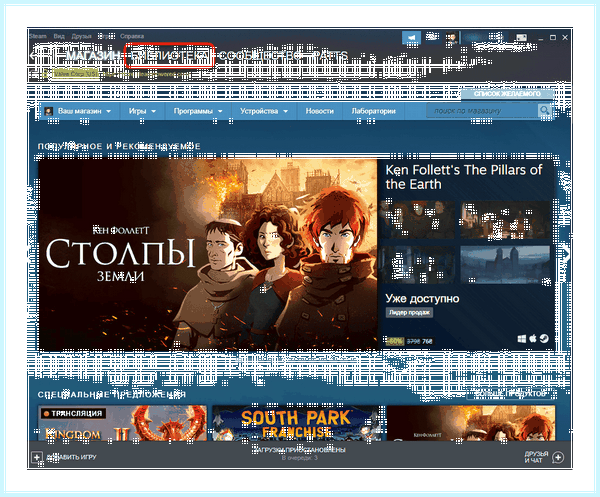Switch to the СООБЩЕСТВО section
600x497 pixels.
(260, 56)
